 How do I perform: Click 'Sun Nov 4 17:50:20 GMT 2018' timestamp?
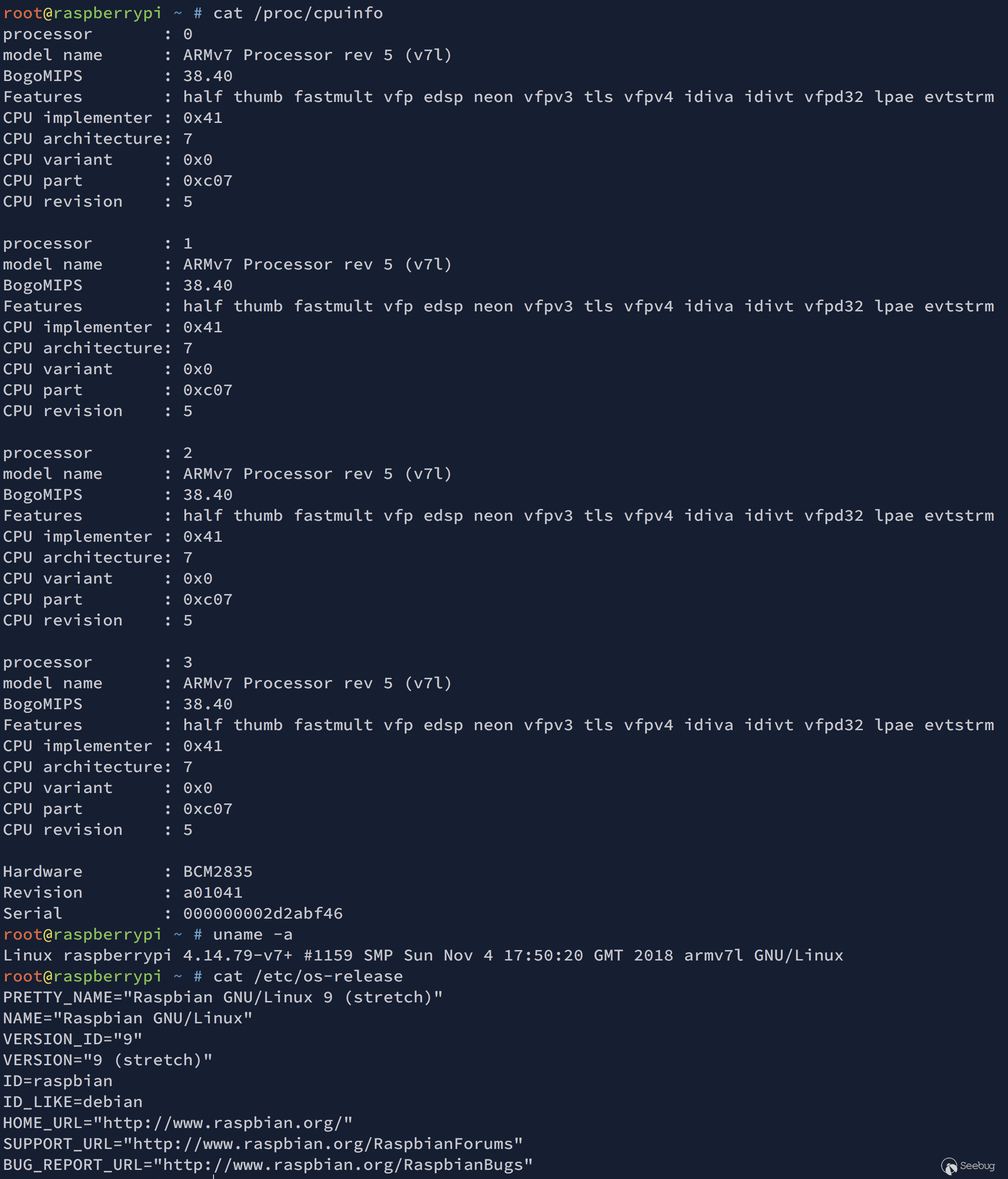click(539, 955)
